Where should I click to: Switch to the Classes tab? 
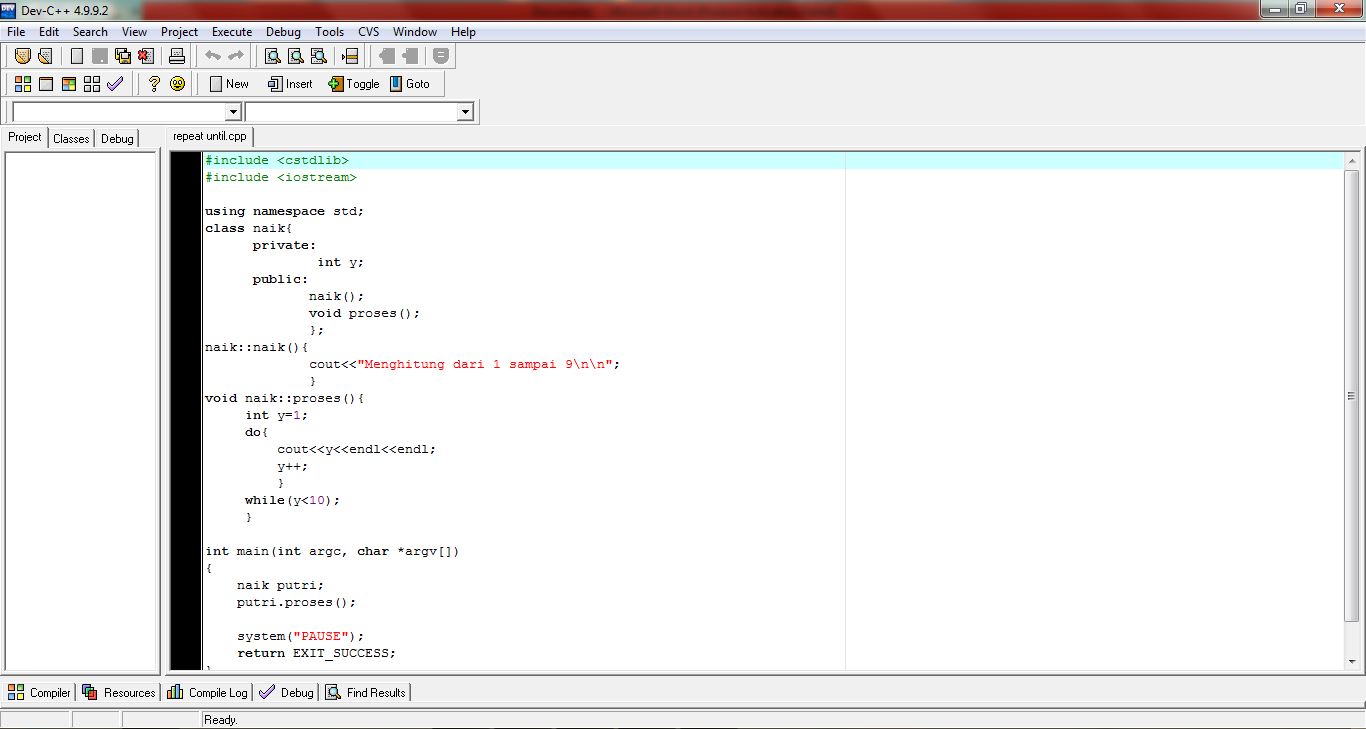click(70, 138)
